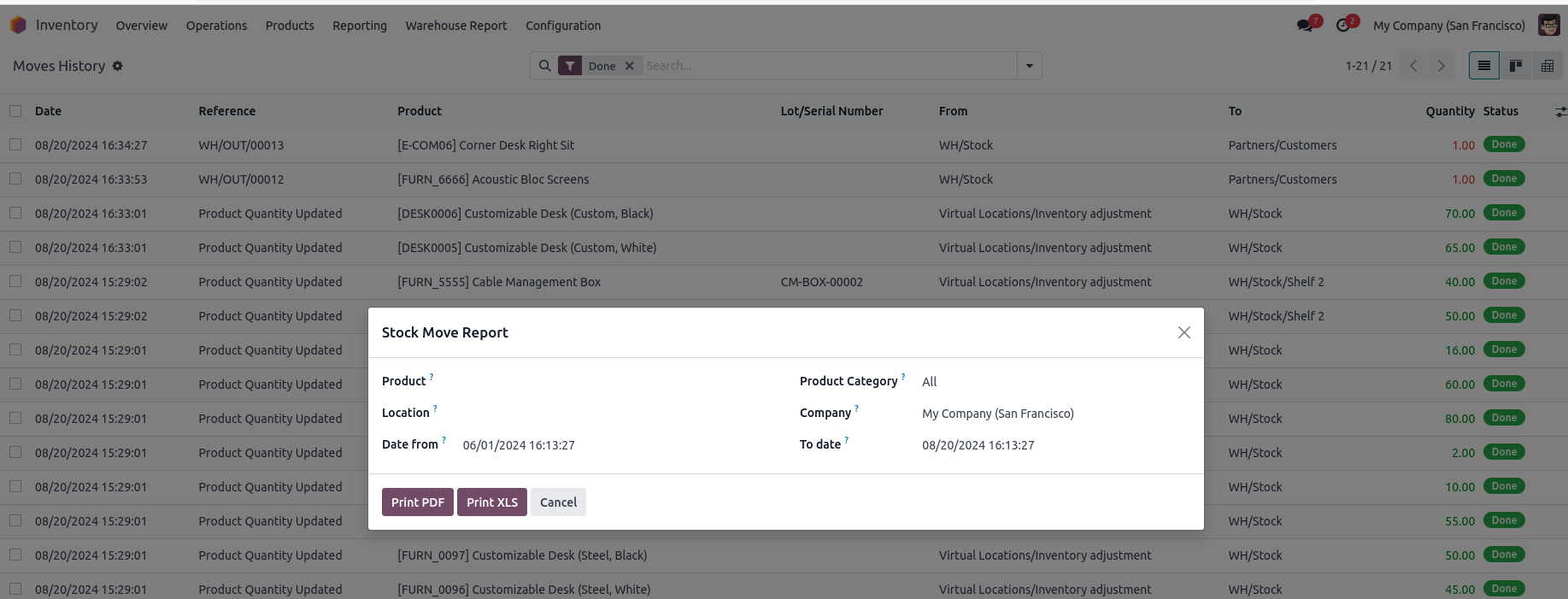Switch to the list view
Screen dimensions: 1568x599
1483,66
